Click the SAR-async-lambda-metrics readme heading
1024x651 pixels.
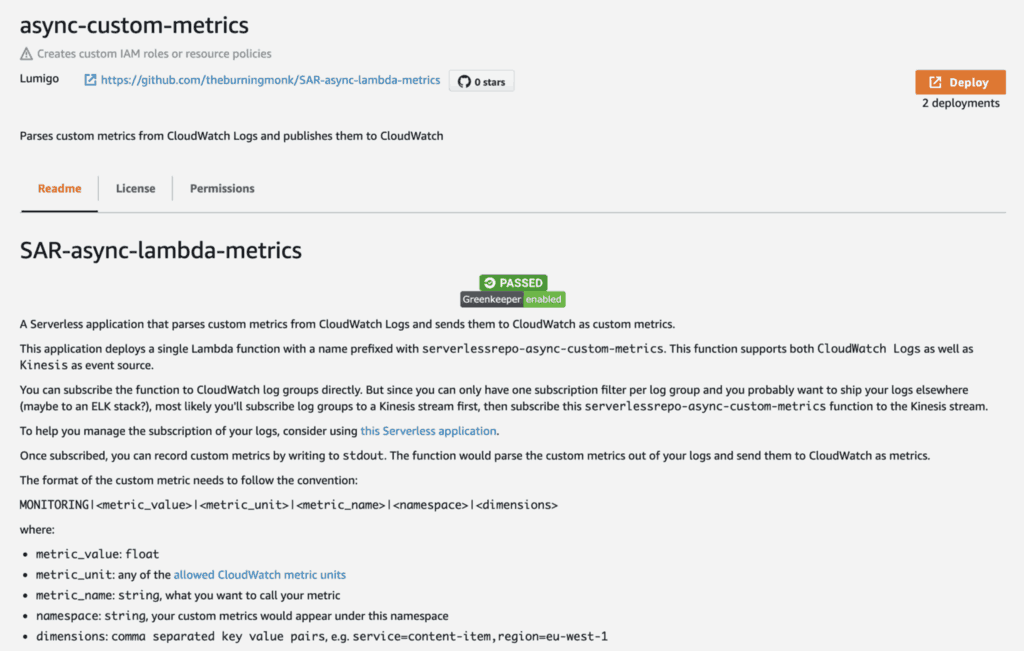pyautogui.click(x=160, y=250)
